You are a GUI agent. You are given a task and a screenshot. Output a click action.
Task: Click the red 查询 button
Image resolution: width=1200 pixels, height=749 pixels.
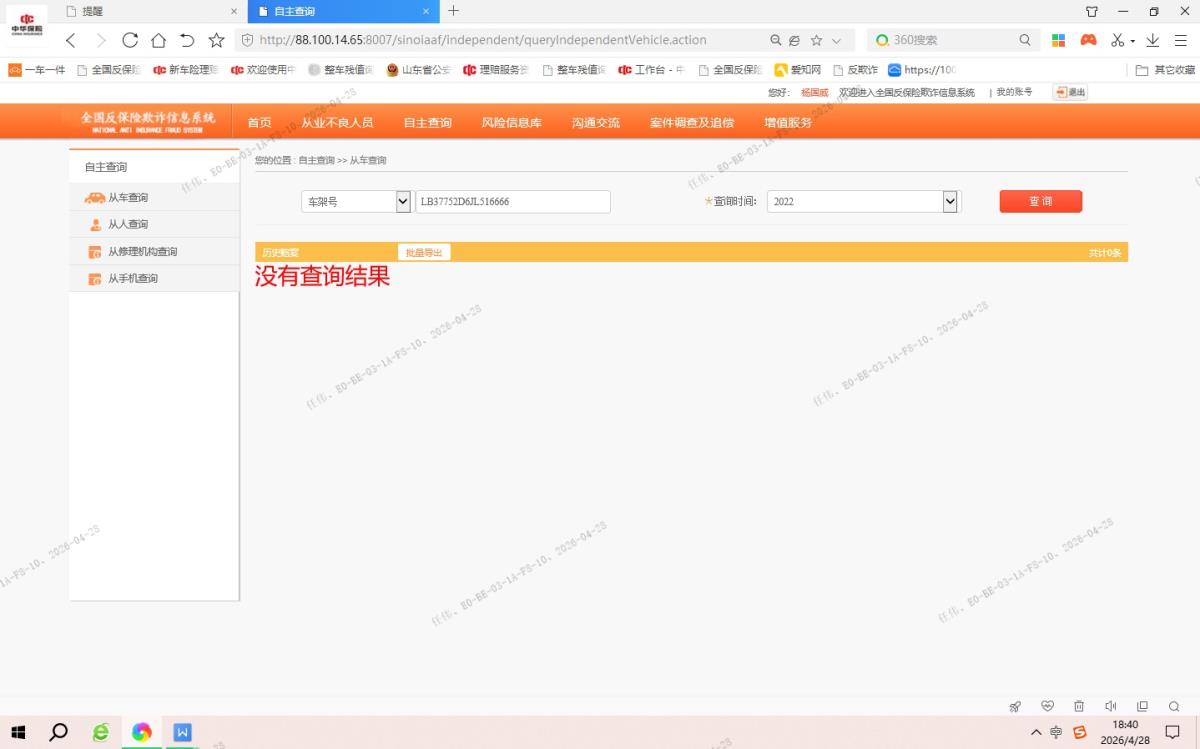click(x=1040, y=201)
